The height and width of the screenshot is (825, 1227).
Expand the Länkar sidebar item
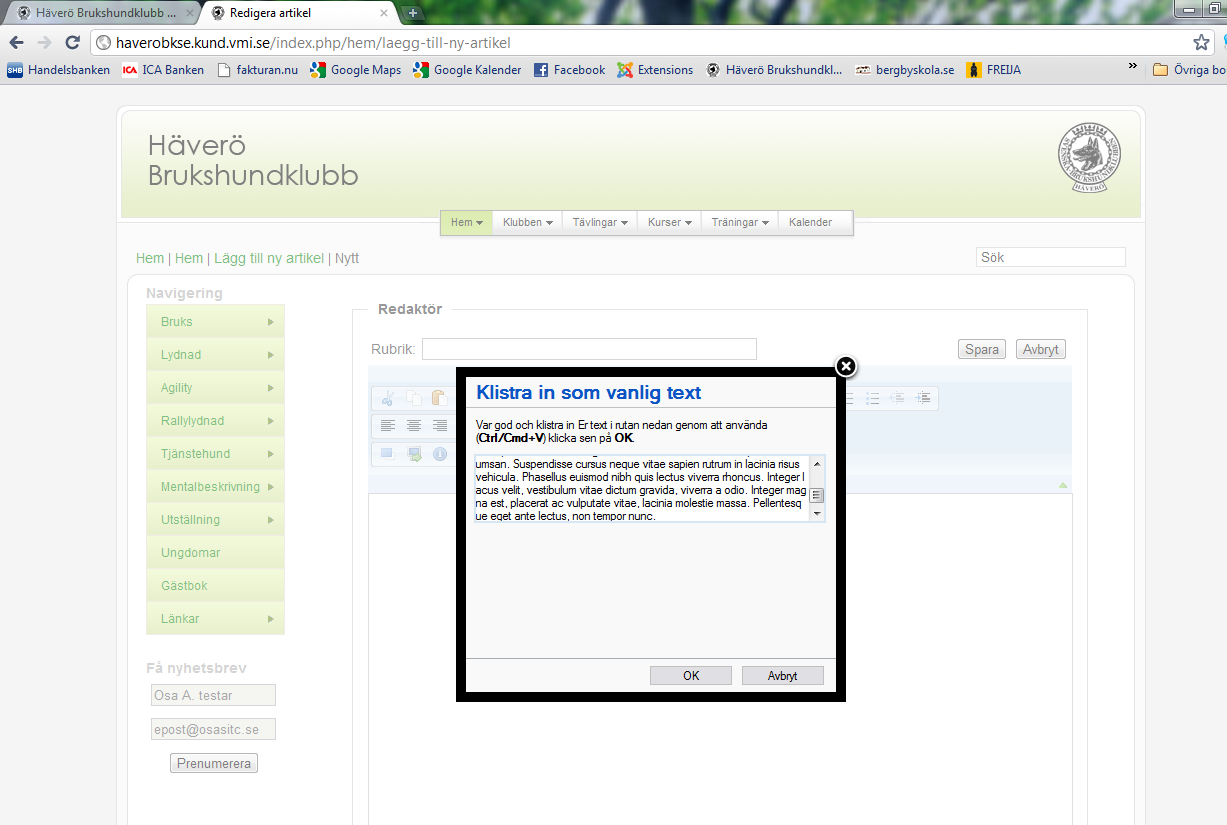pos(215,619)
